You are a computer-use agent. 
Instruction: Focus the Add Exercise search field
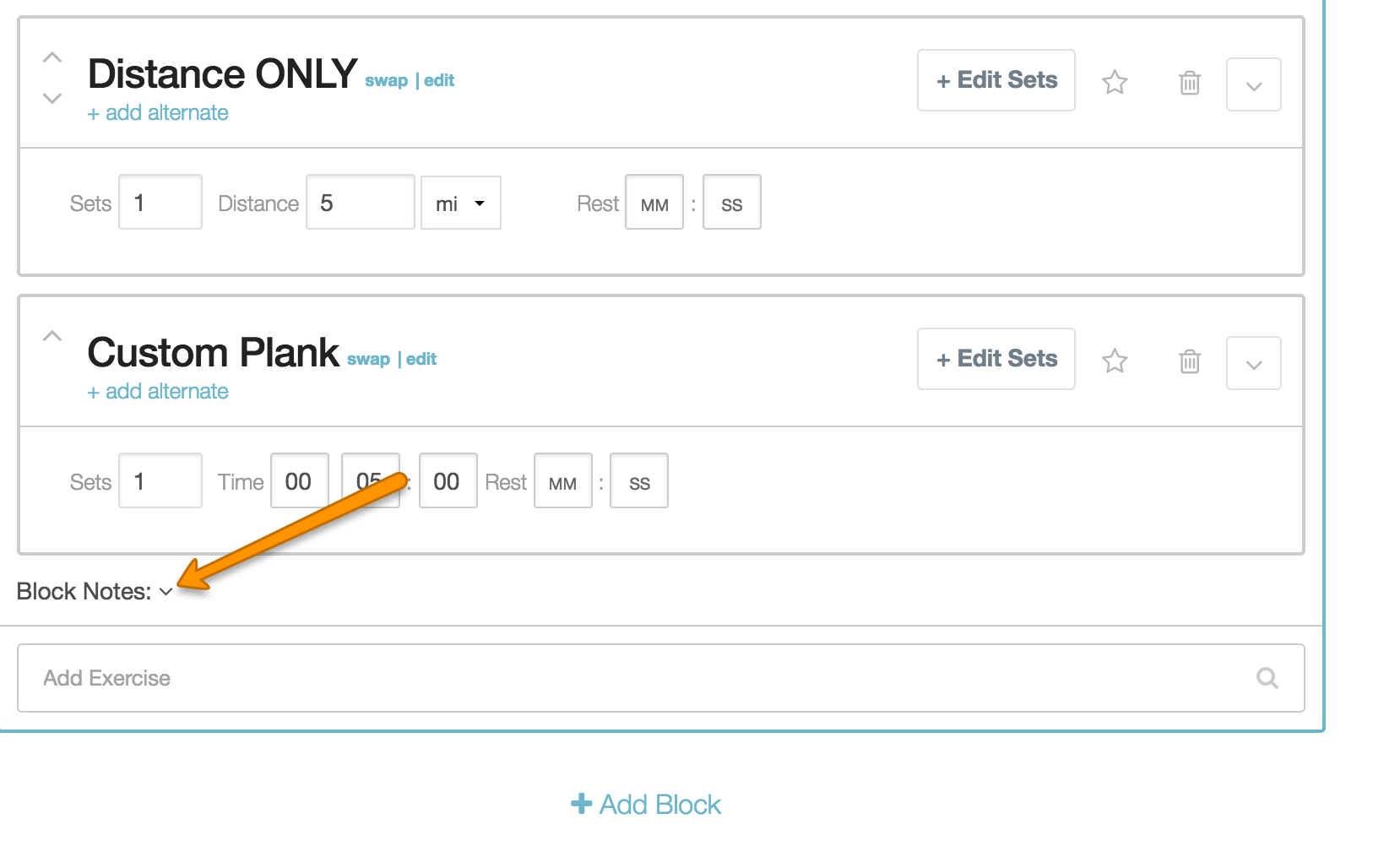point(661,678)
